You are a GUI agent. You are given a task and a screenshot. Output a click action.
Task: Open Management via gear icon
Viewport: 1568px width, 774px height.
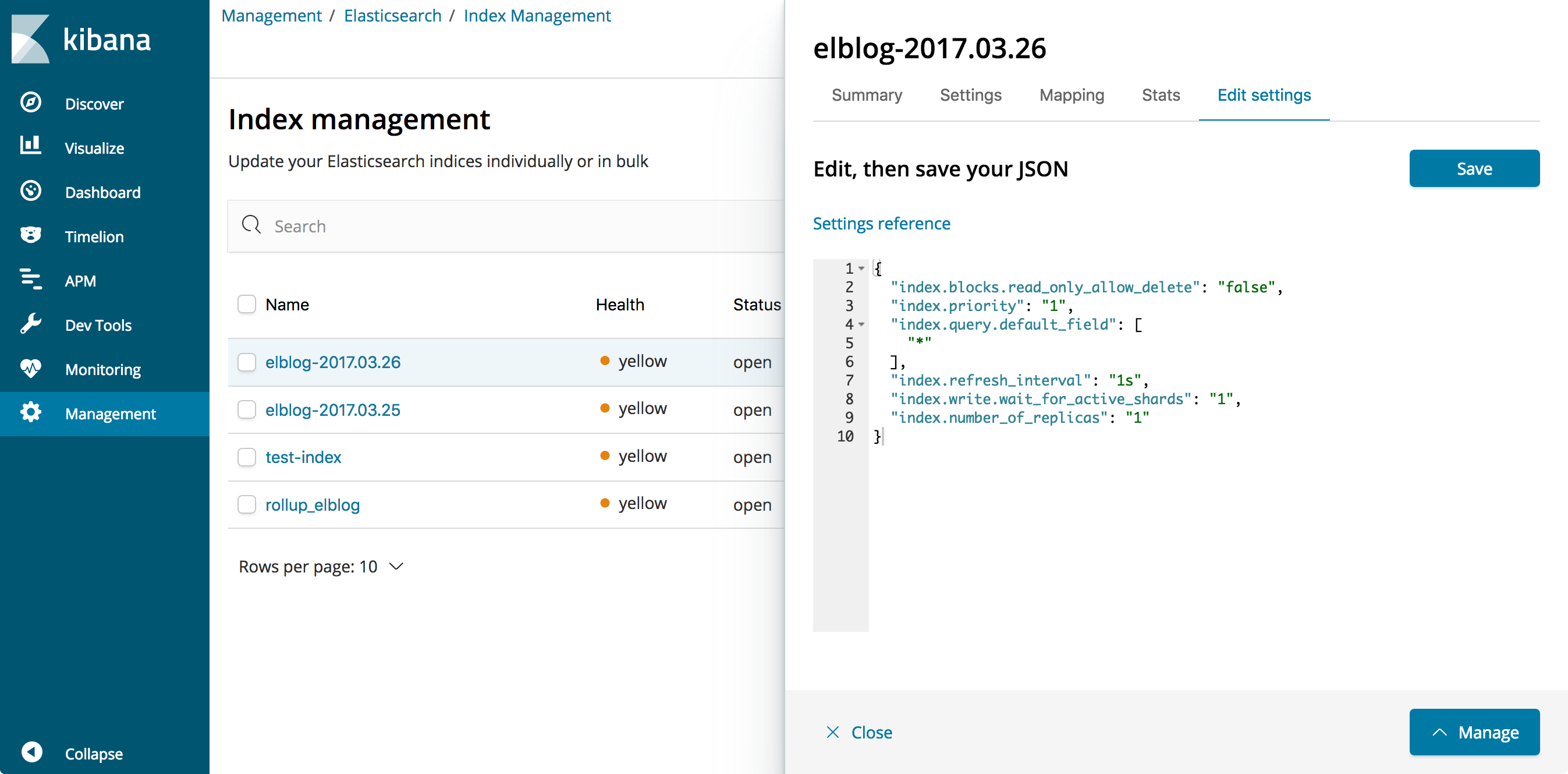[31, 413]
